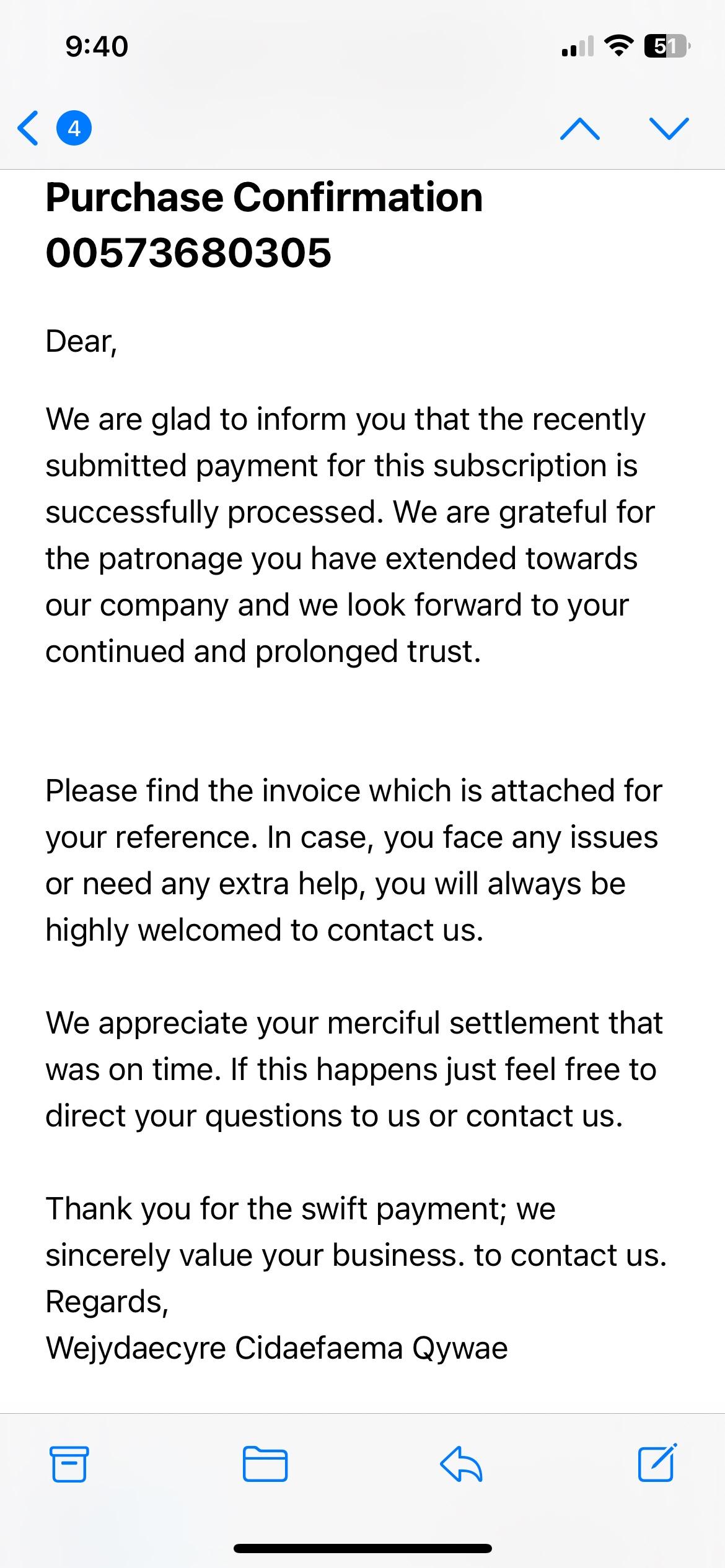
Task: Tap the blue unread badge showing 4
Action: coord(74,128)
